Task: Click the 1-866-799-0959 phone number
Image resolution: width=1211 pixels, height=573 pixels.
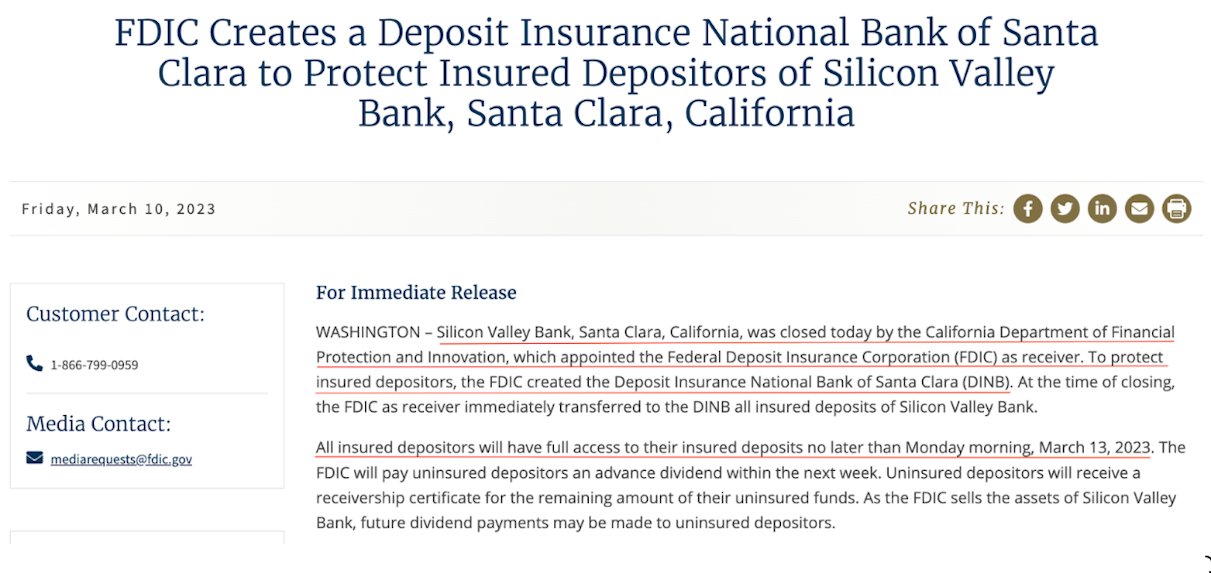Action: 94,365
